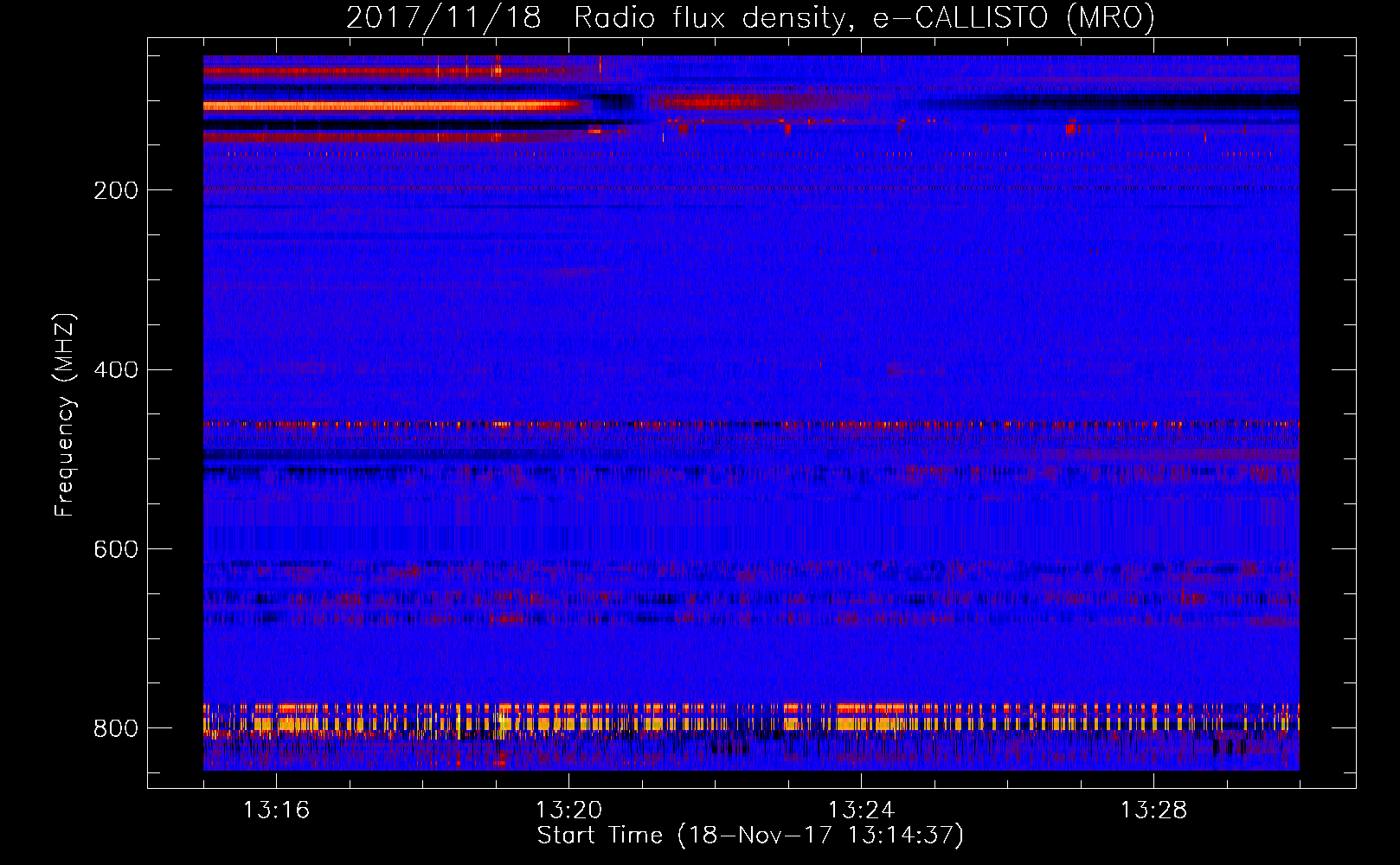Click the '13:20' time tick label
Viewport: 1400px width, 865px height.
pos(568,811)
